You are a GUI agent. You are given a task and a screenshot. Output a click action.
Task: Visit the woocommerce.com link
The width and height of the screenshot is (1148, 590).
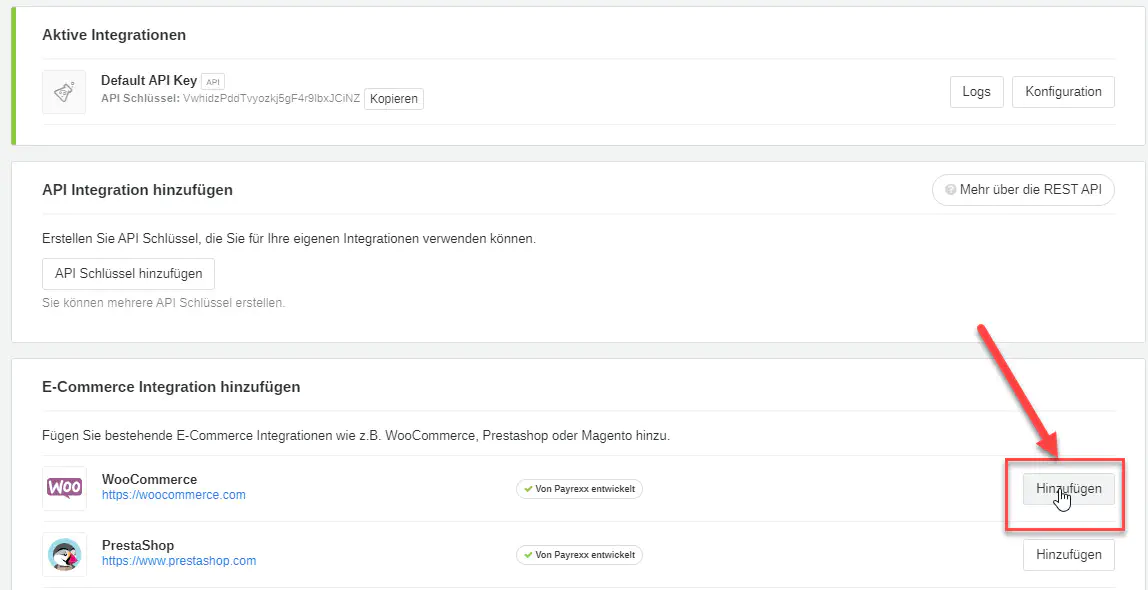click(x=173, y=495)
